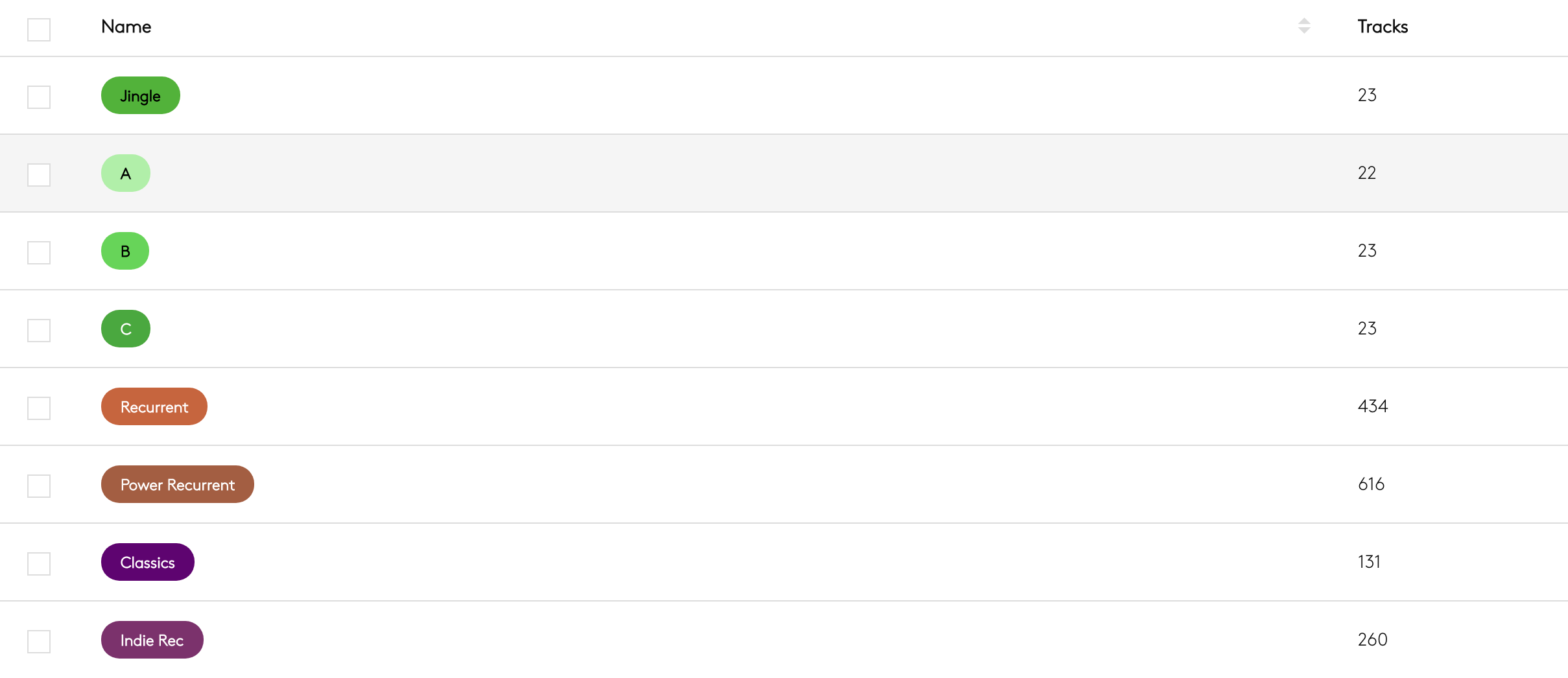
Task: Check the box next to category C
Action: pyautogui.click(x=39, y=331)
